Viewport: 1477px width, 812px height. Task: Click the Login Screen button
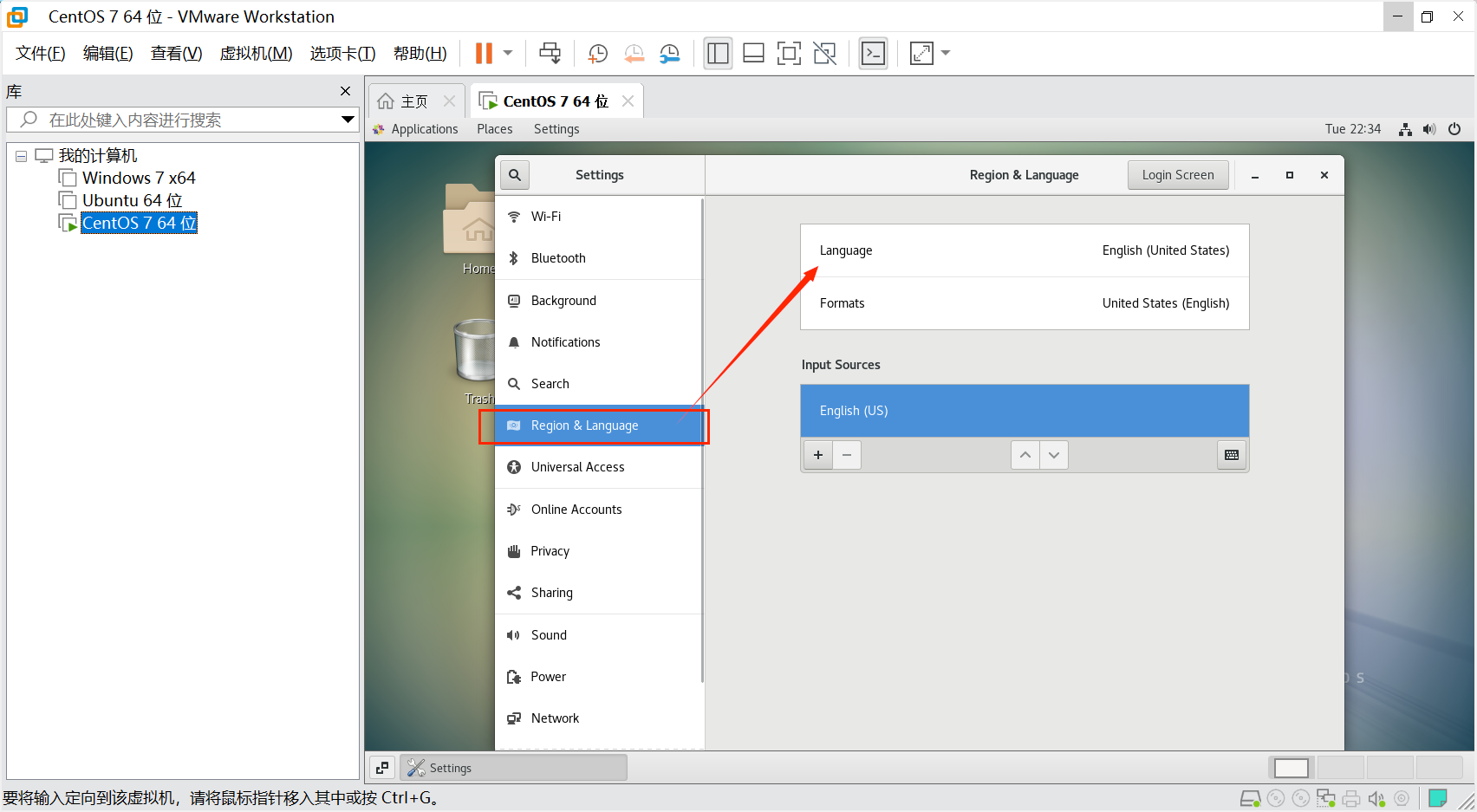[x=1178, y=175]
